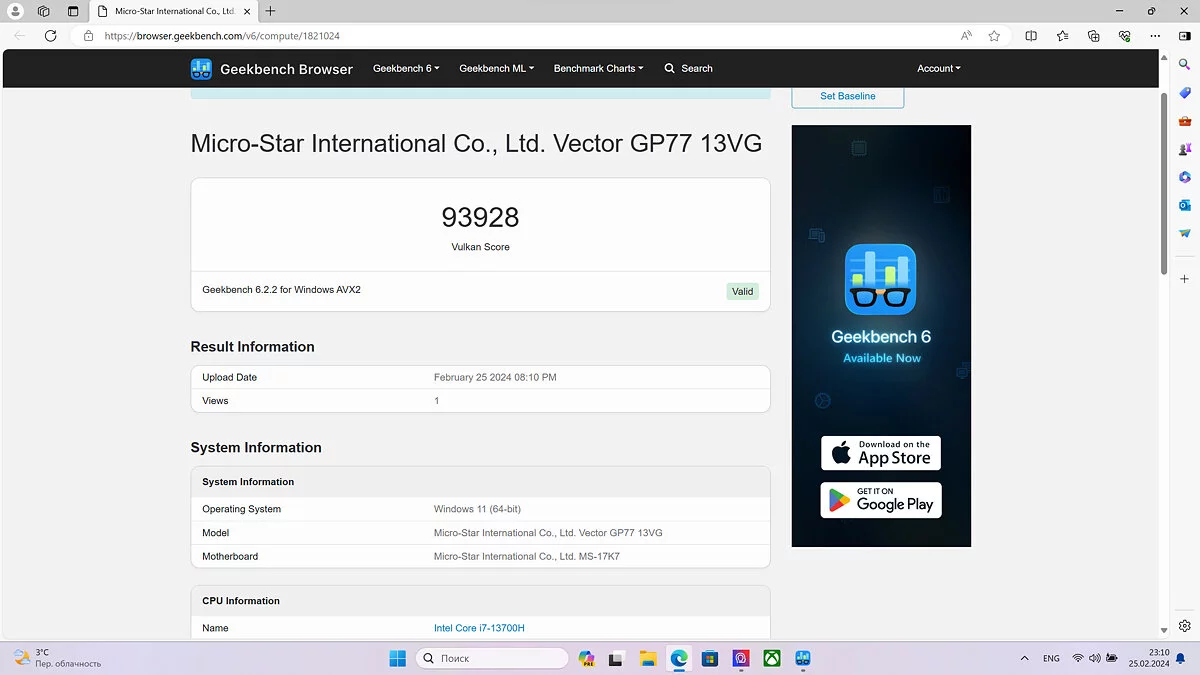
Task: Open the Benchmark Charts dropdown
Action: pyautogui.click(x=598, y=69)
